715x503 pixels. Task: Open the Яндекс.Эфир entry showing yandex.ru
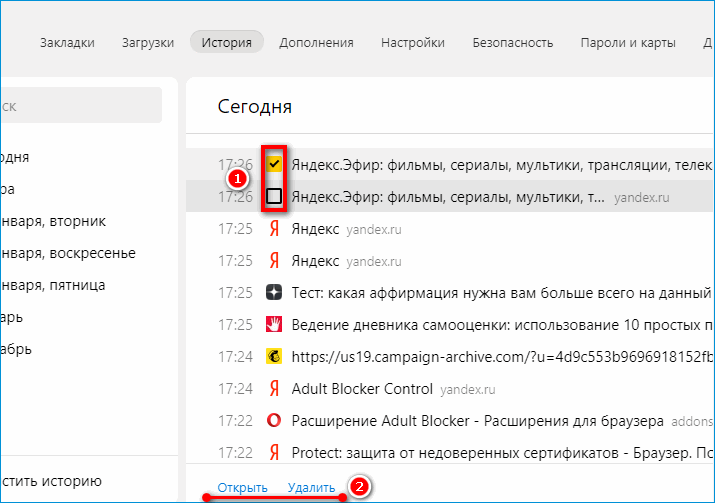(448, 197)
